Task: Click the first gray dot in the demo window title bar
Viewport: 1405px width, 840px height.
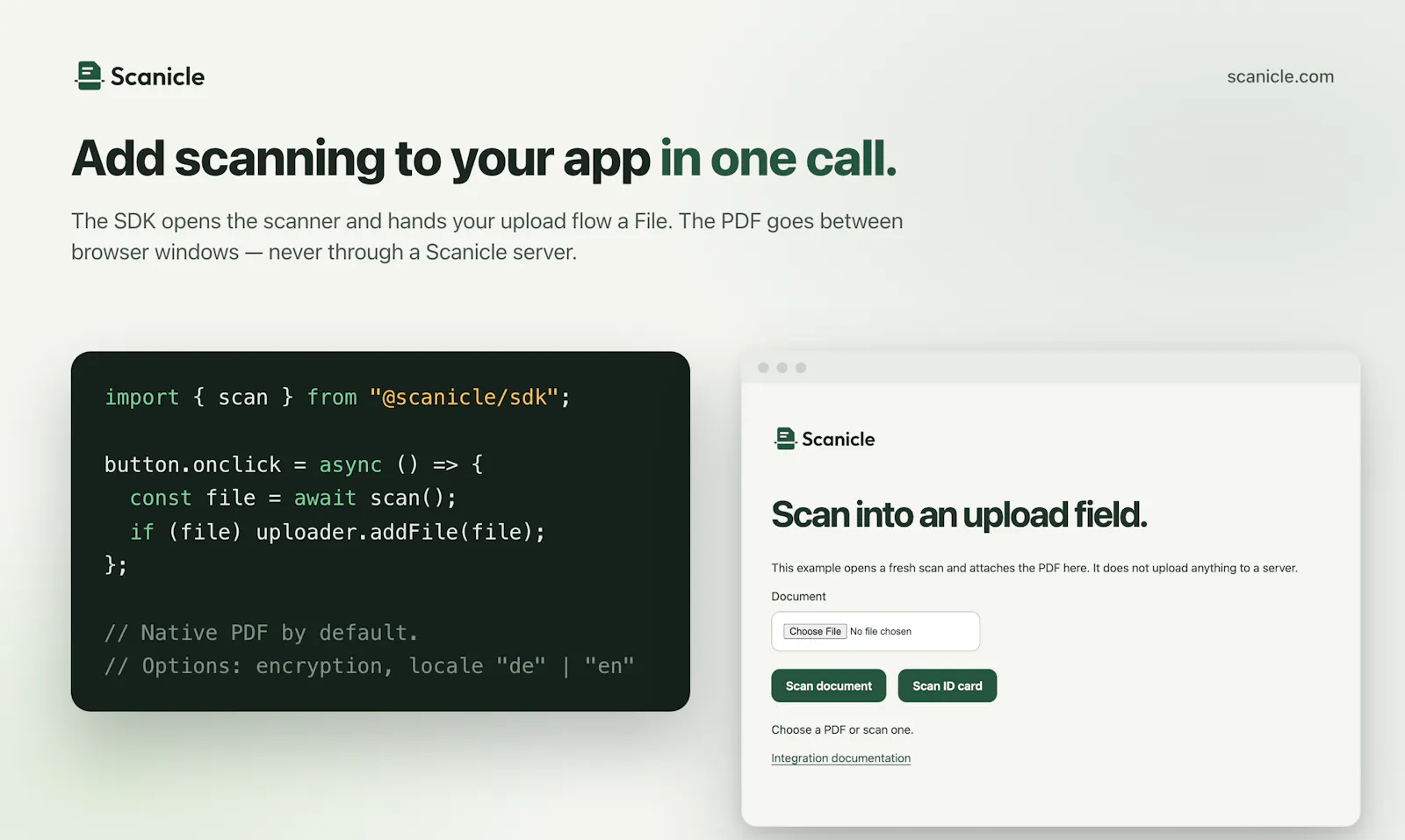Action: [763, 368]
